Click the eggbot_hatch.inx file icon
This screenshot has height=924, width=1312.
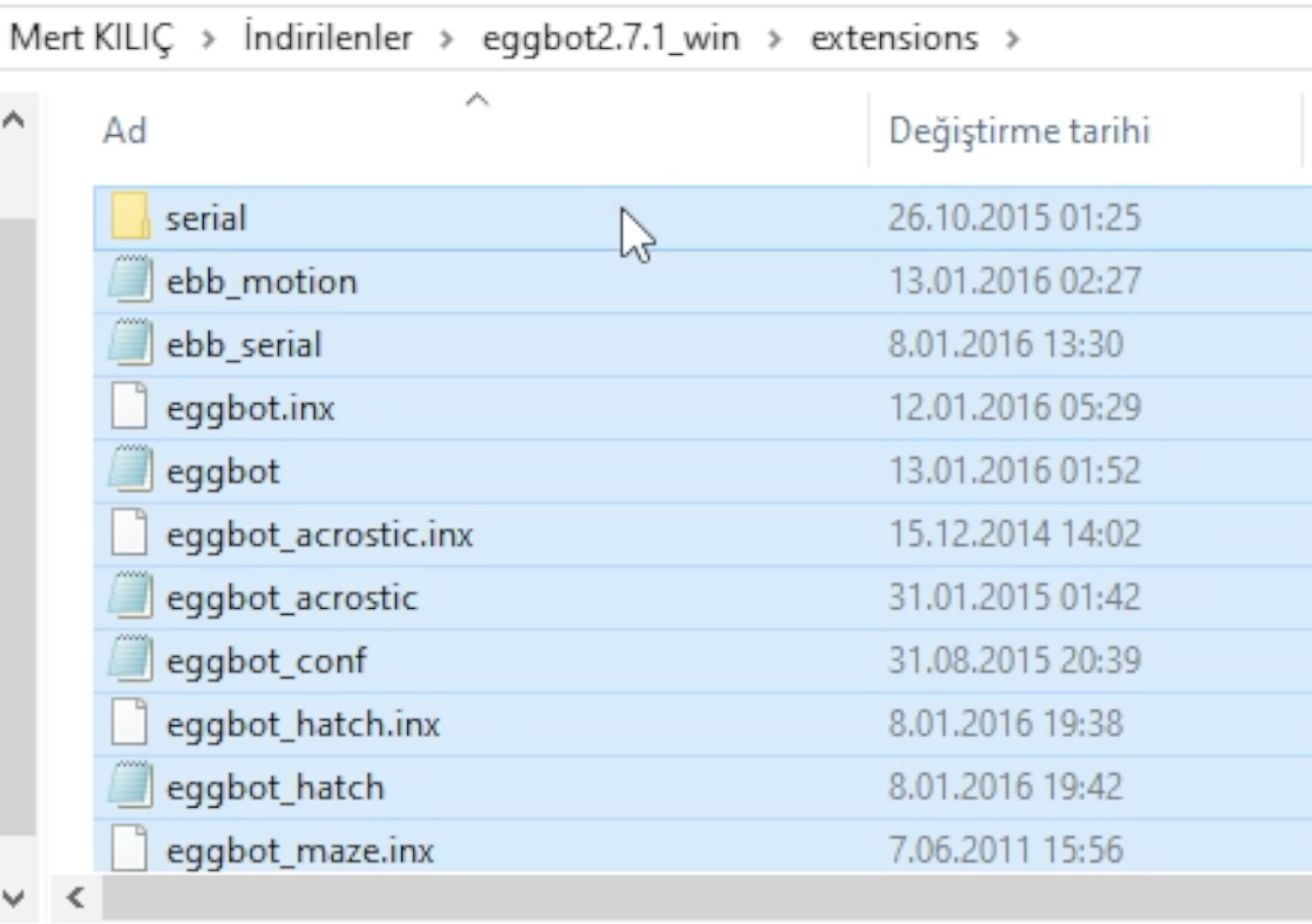tap(130, 724)
